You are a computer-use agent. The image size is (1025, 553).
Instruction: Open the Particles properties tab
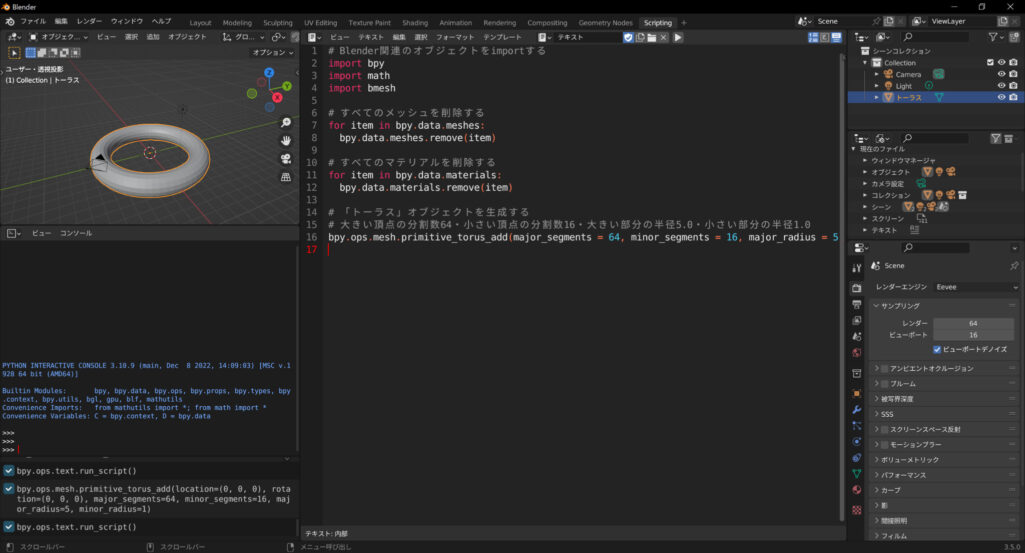point(857,426)
